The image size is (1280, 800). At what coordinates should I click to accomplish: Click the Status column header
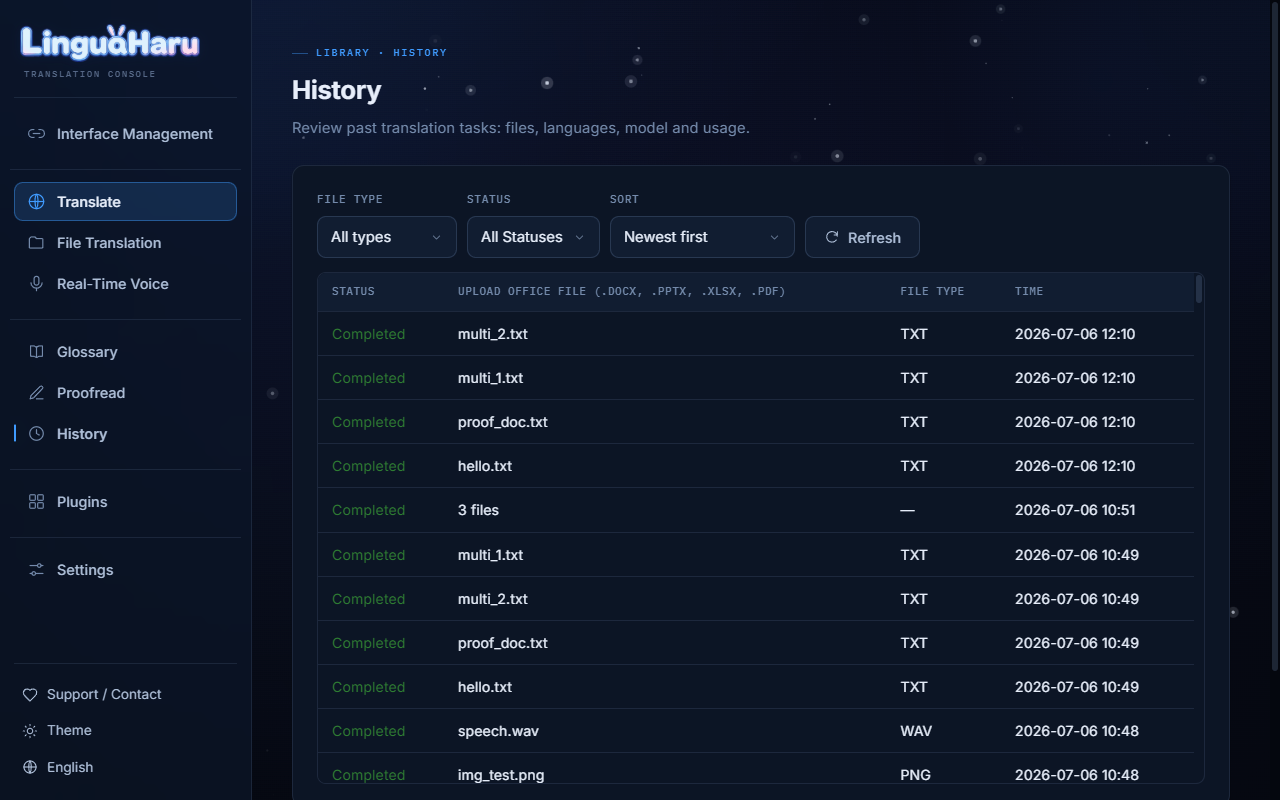pos(353,291)
